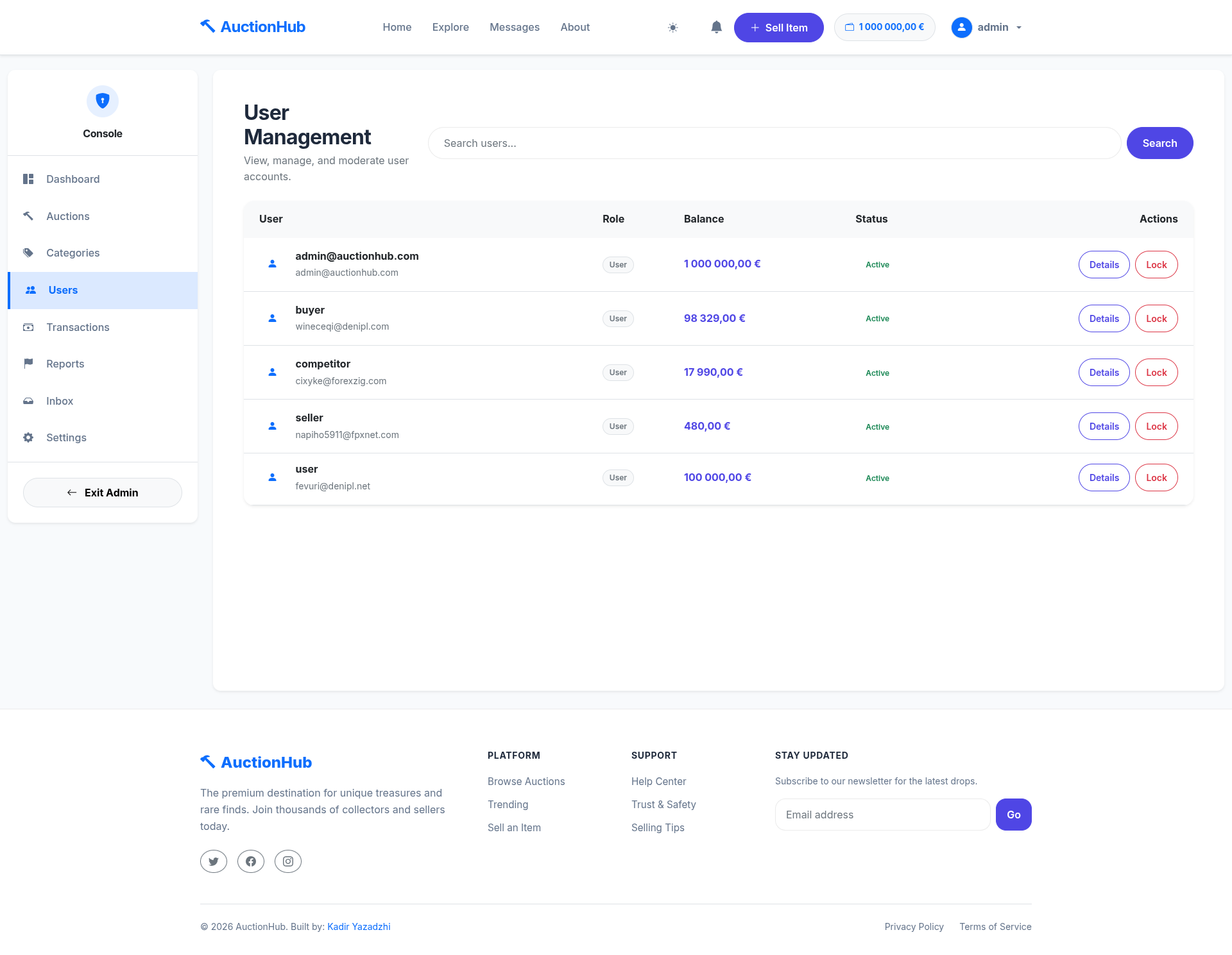Open the Kadir Yazadzhi link
This screenshot has width=1232, height=955.
click(359, 926)
